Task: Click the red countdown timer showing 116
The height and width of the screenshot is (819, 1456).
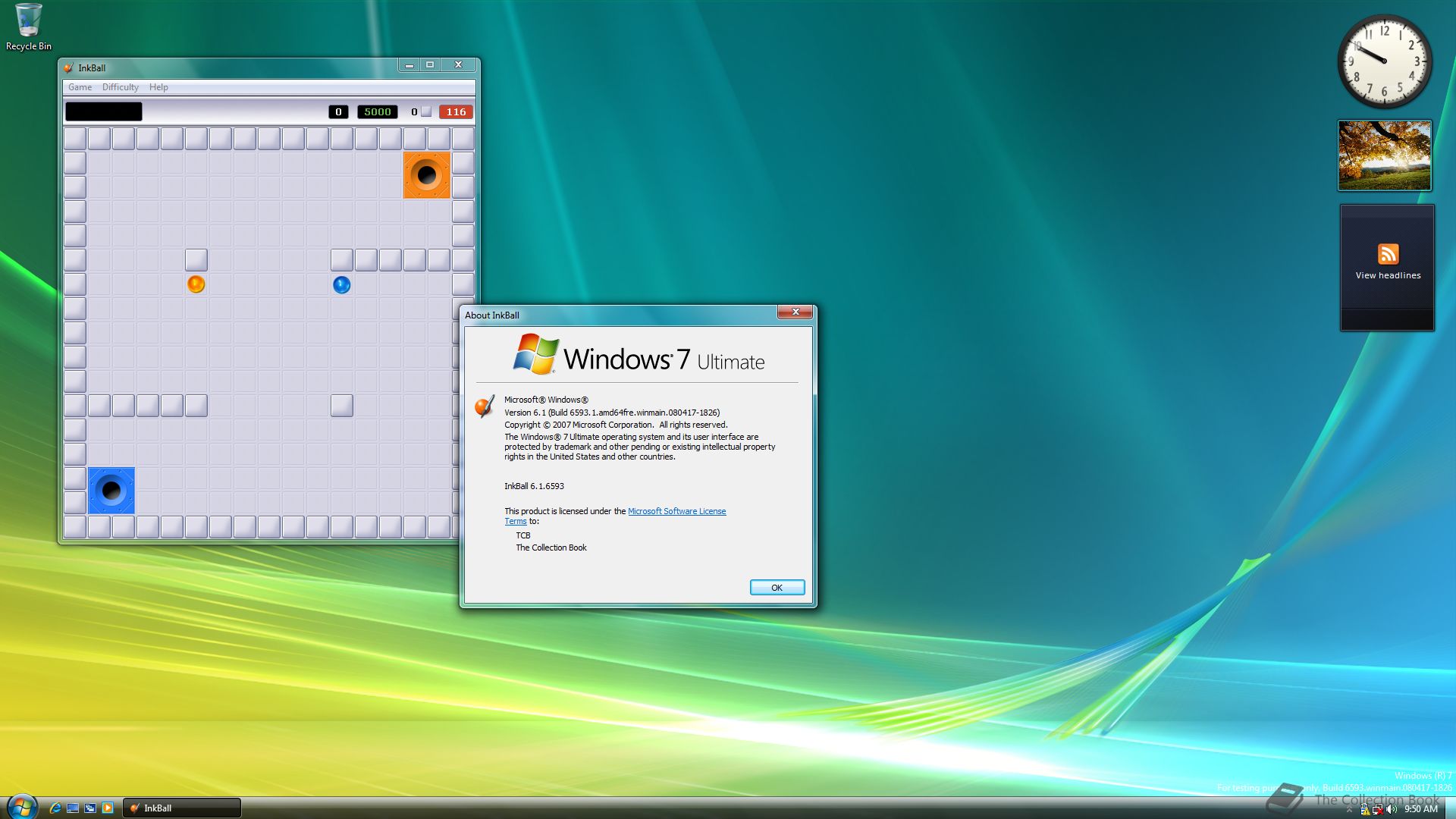Action: pos(456,111)
